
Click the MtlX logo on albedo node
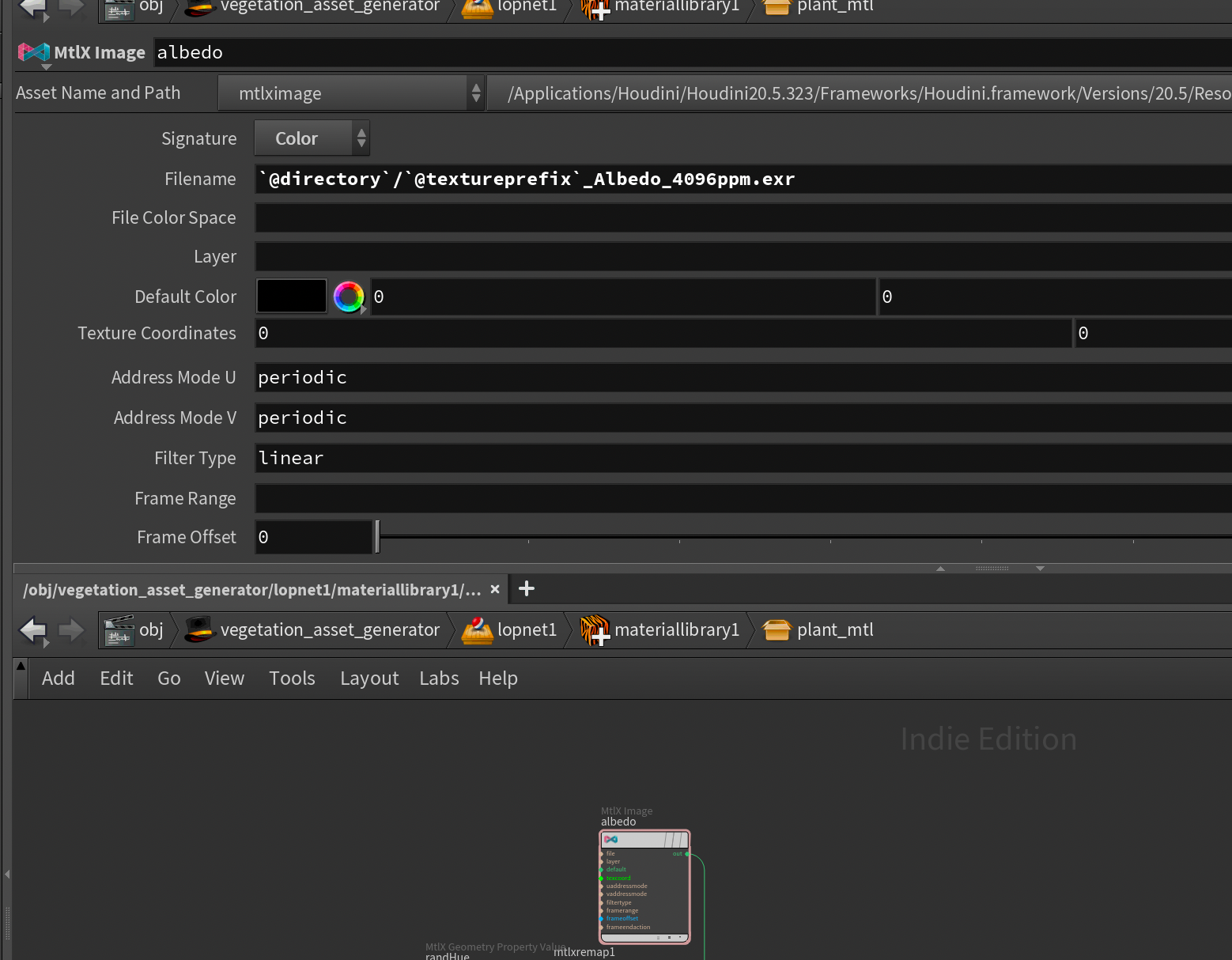click(610, 840)
